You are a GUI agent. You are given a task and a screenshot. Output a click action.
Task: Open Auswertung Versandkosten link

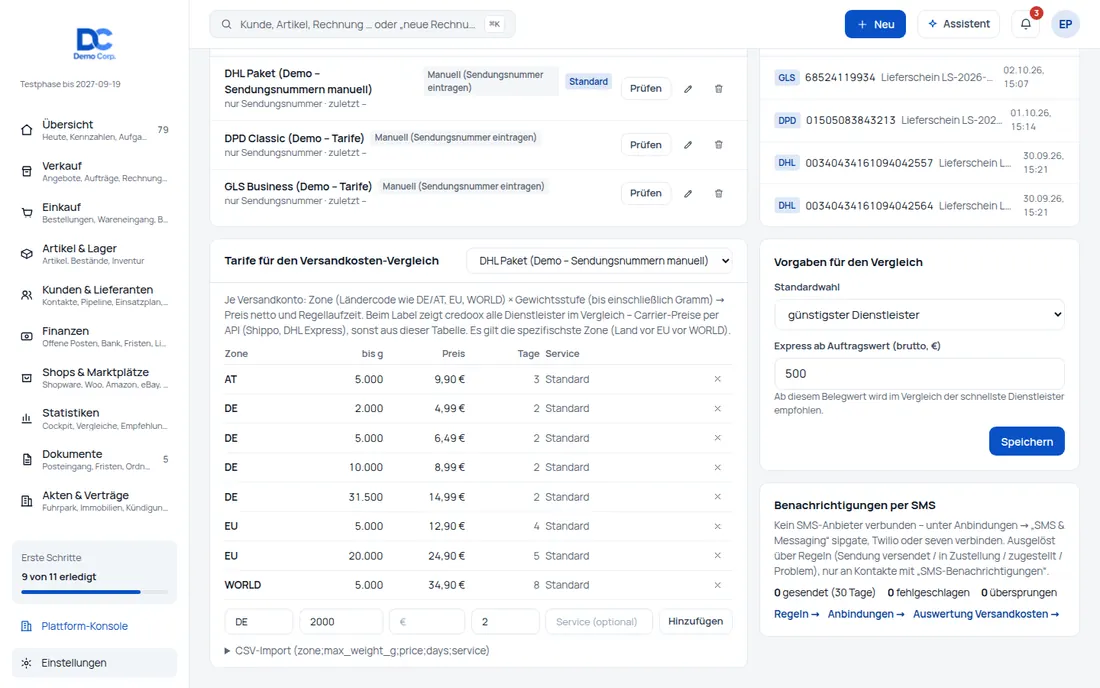coord(986,614)
